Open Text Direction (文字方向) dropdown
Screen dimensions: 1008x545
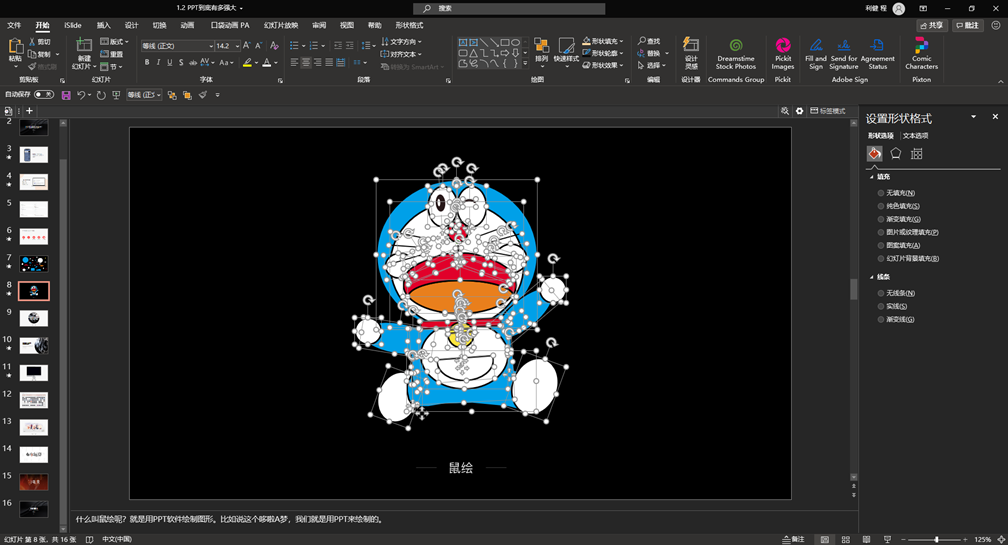pos(401,42)
